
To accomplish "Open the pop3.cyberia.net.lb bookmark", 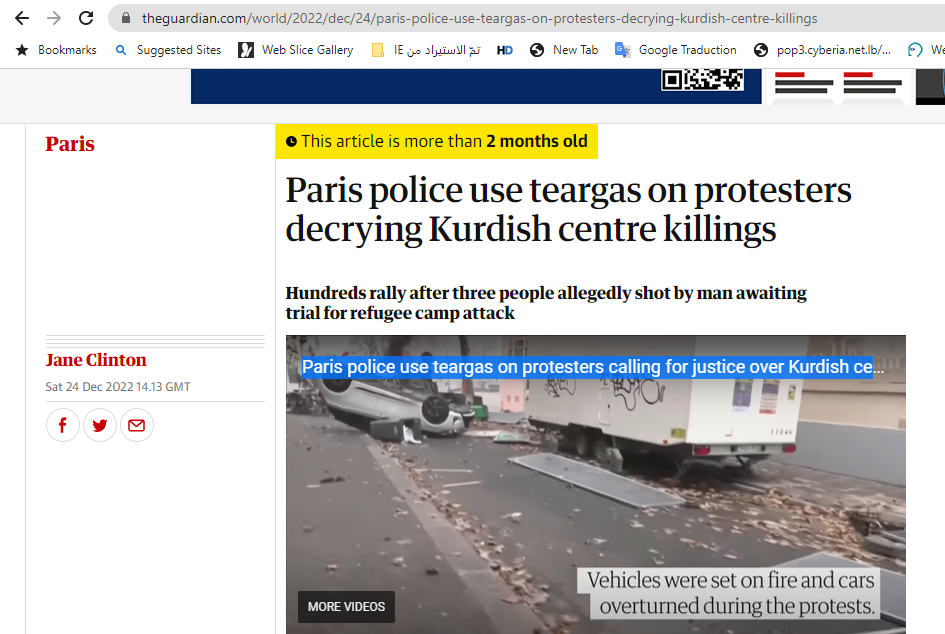I will 822,50.
